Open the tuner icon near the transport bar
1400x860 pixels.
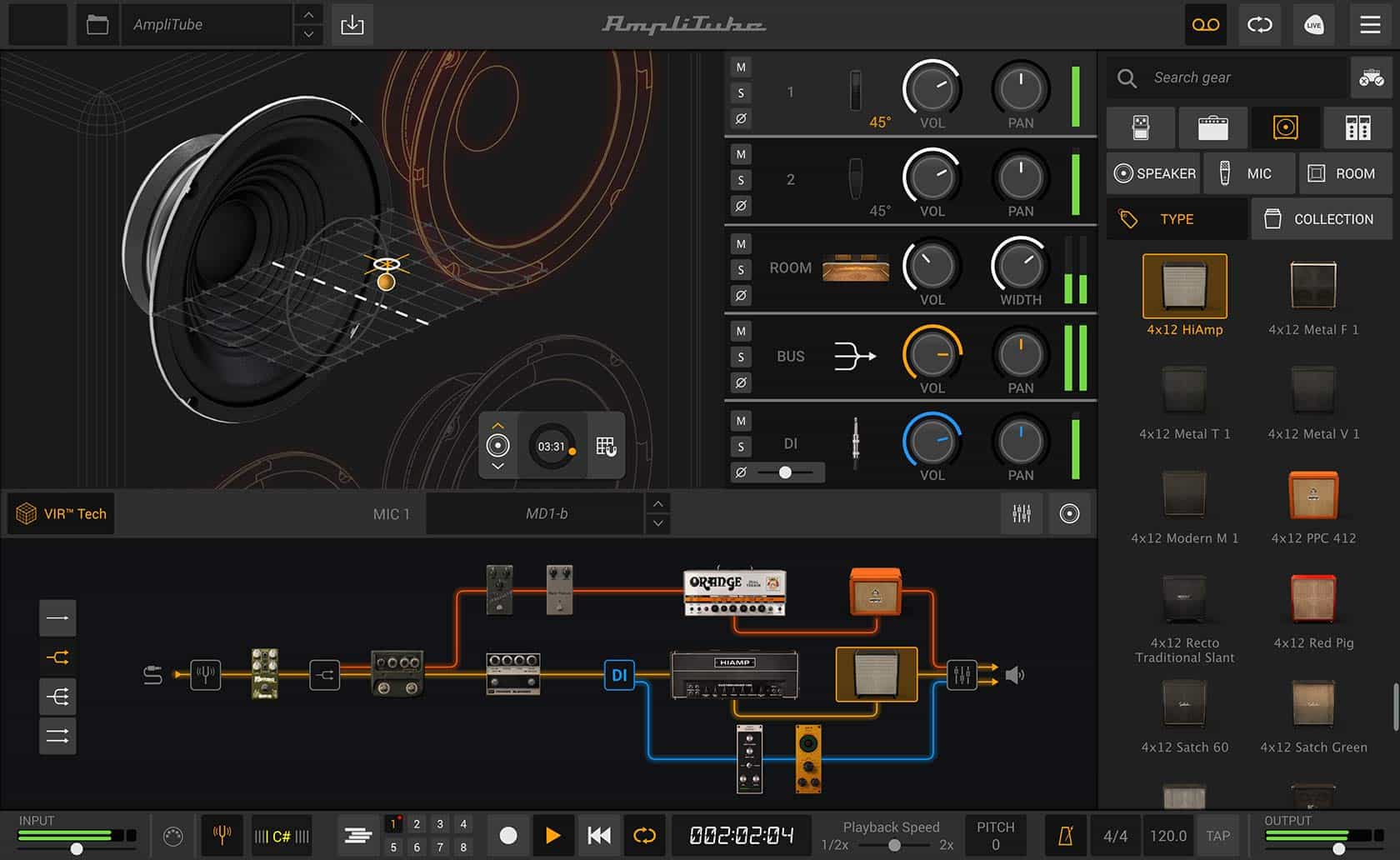coord(221,835)
